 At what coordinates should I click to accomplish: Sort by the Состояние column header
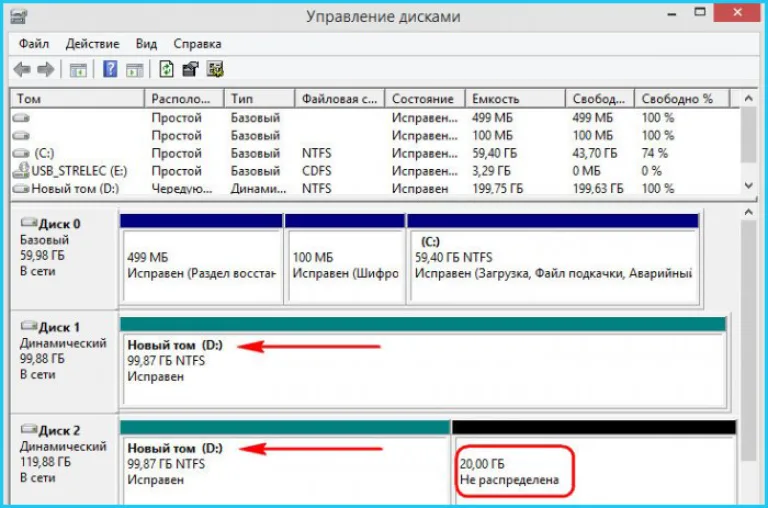click(425, 98)
